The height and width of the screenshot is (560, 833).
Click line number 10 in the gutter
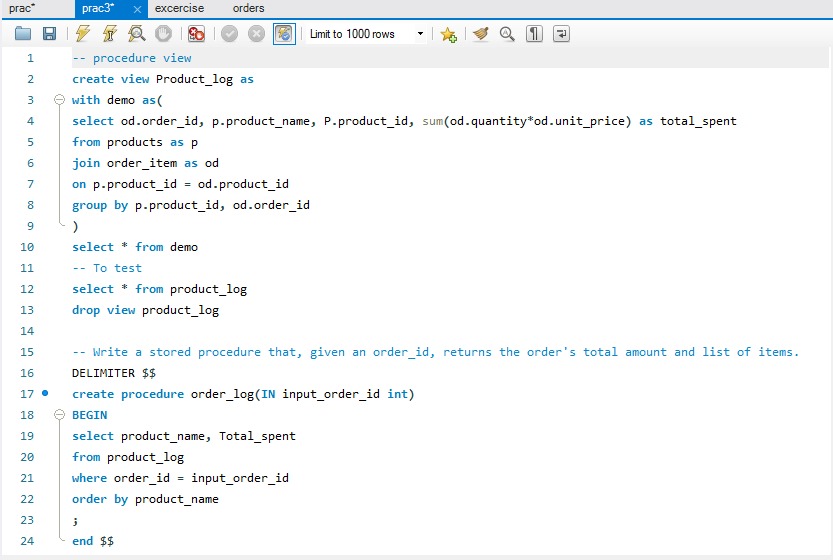[27, 247]
